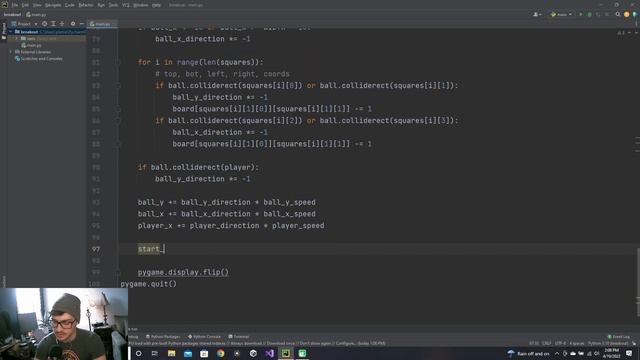
Task: Place cursor on line 97 start text
Action: pyautogui.click(x=149, y=249)
